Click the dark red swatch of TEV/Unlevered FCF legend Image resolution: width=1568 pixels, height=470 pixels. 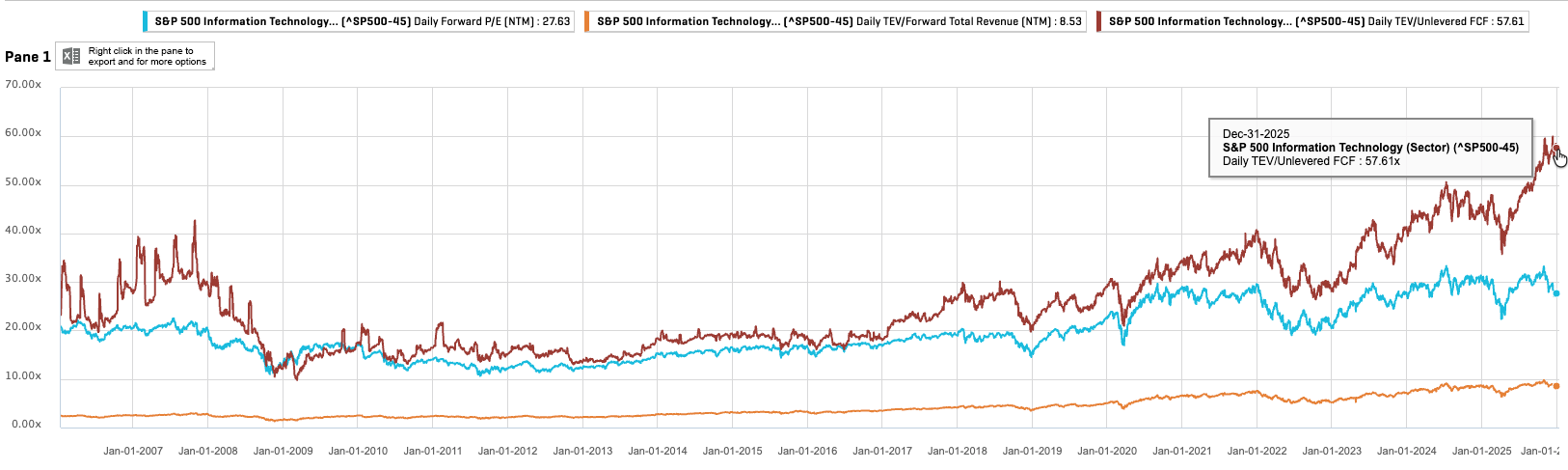click(x=1099, y=21)
